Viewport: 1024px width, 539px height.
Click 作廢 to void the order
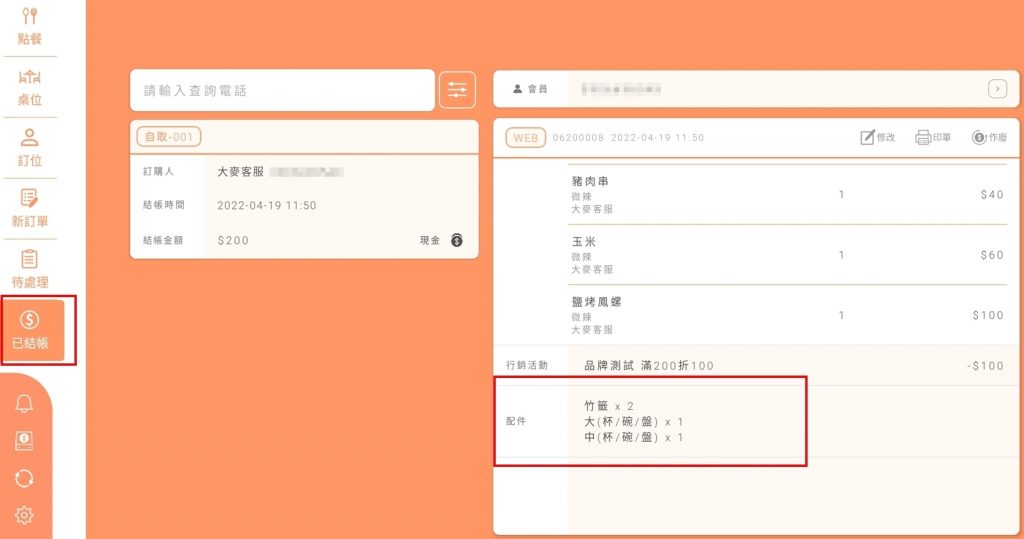pyautogui.click(x=989, y=138)
